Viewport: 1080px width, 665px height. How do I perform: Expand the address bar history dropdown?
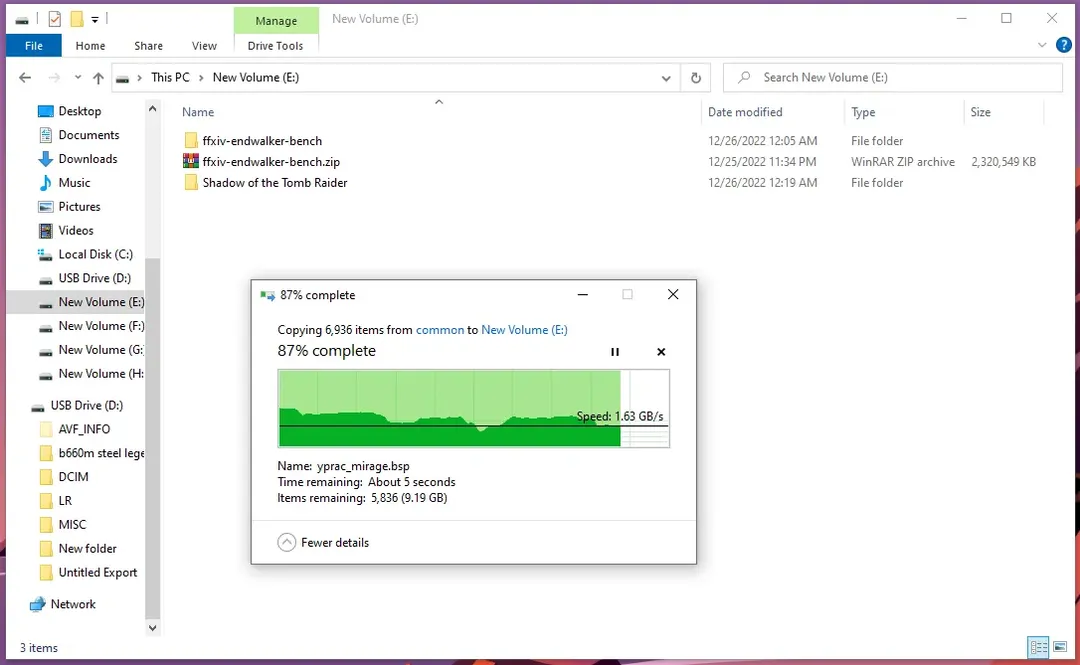tap(667, 78)
